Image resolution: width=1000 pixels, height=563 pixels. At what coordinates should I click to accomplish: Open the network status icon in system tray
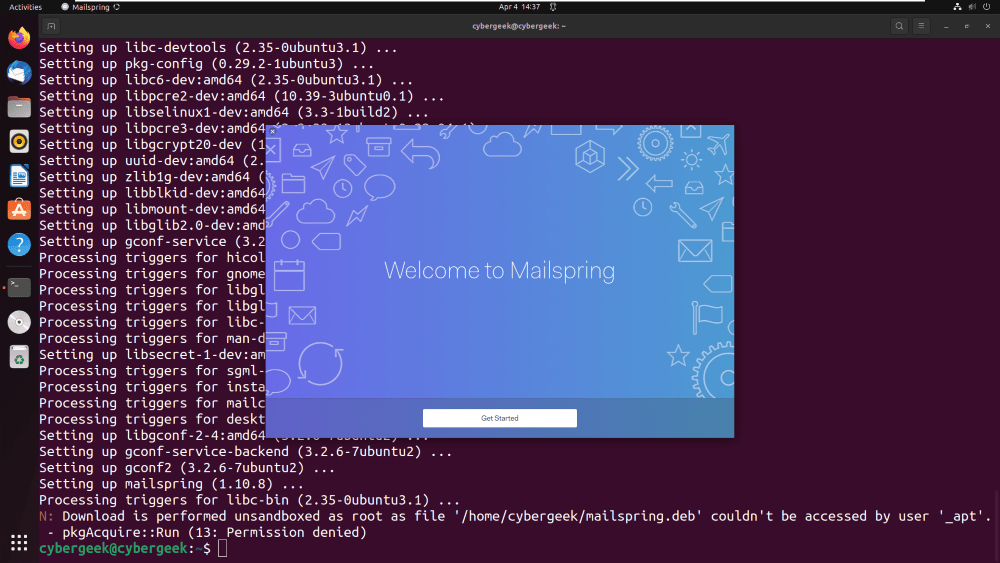(957, 7)
